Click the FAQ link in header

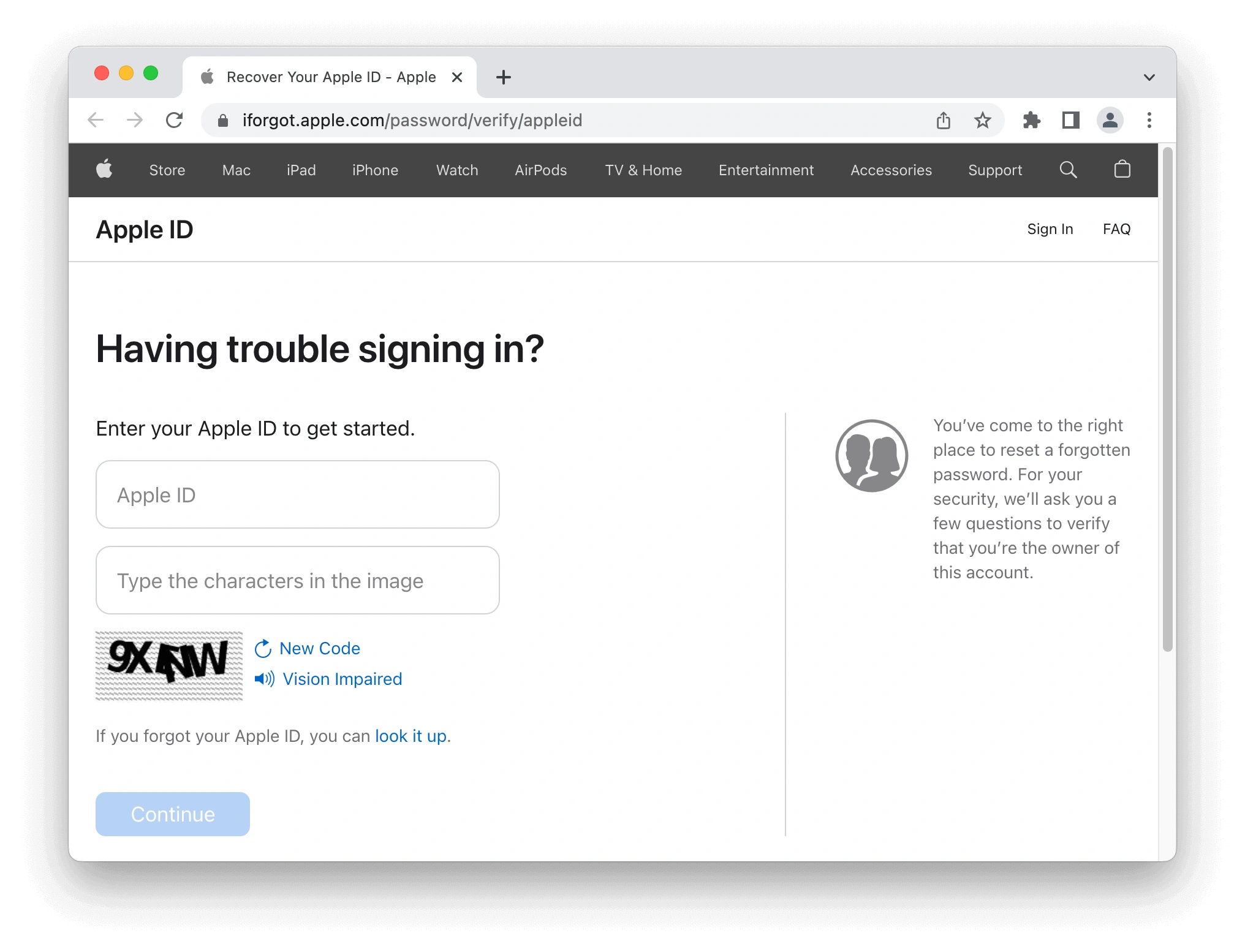click(1116, 228)
